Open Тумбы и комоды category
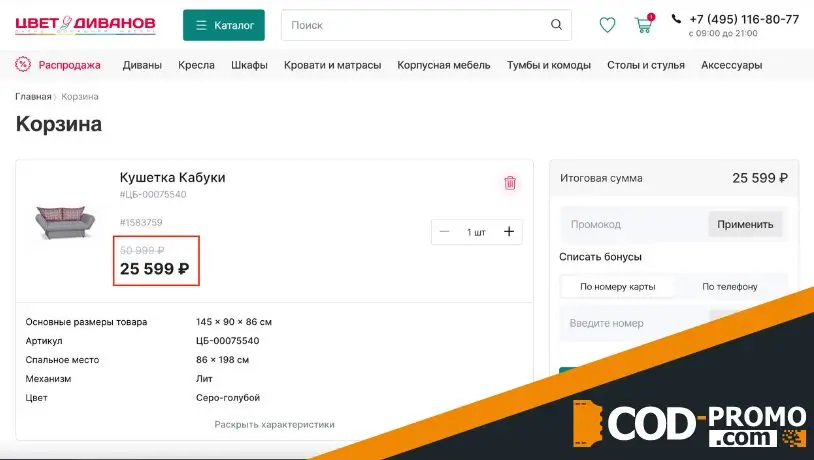The image size is (814, 460). [549, 65]
